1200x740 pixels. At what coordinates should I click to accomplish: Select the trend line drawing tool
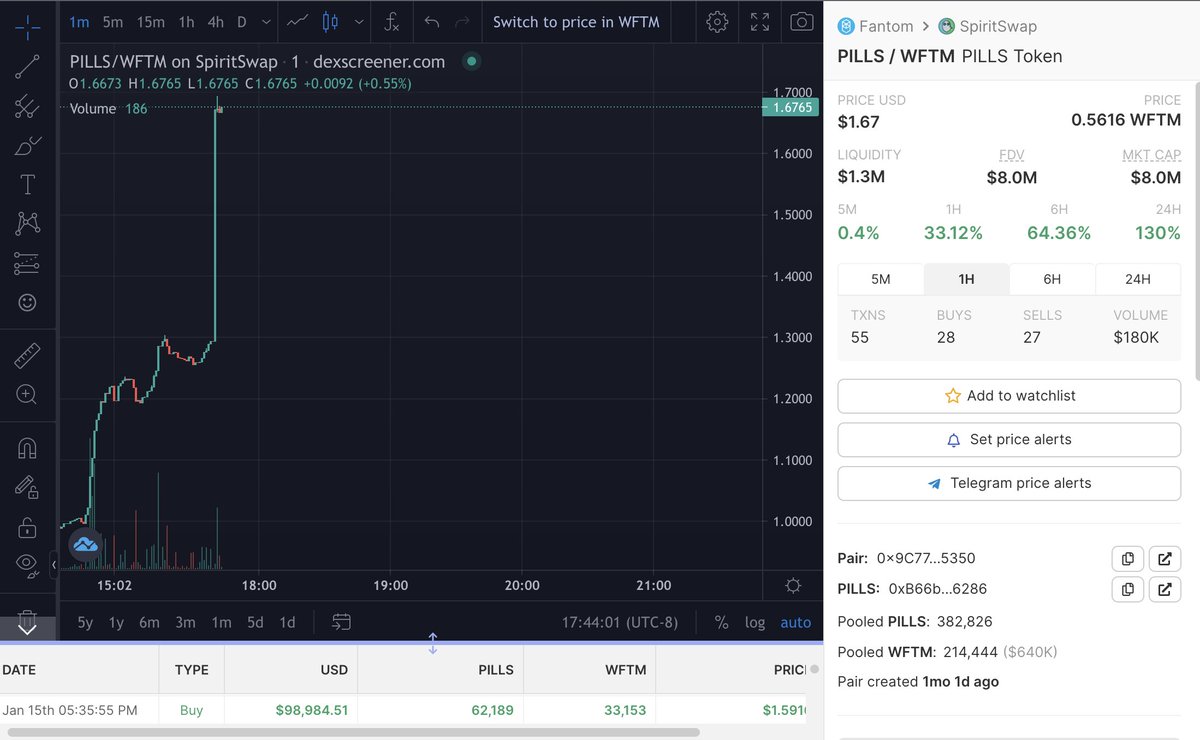(27, 66)
